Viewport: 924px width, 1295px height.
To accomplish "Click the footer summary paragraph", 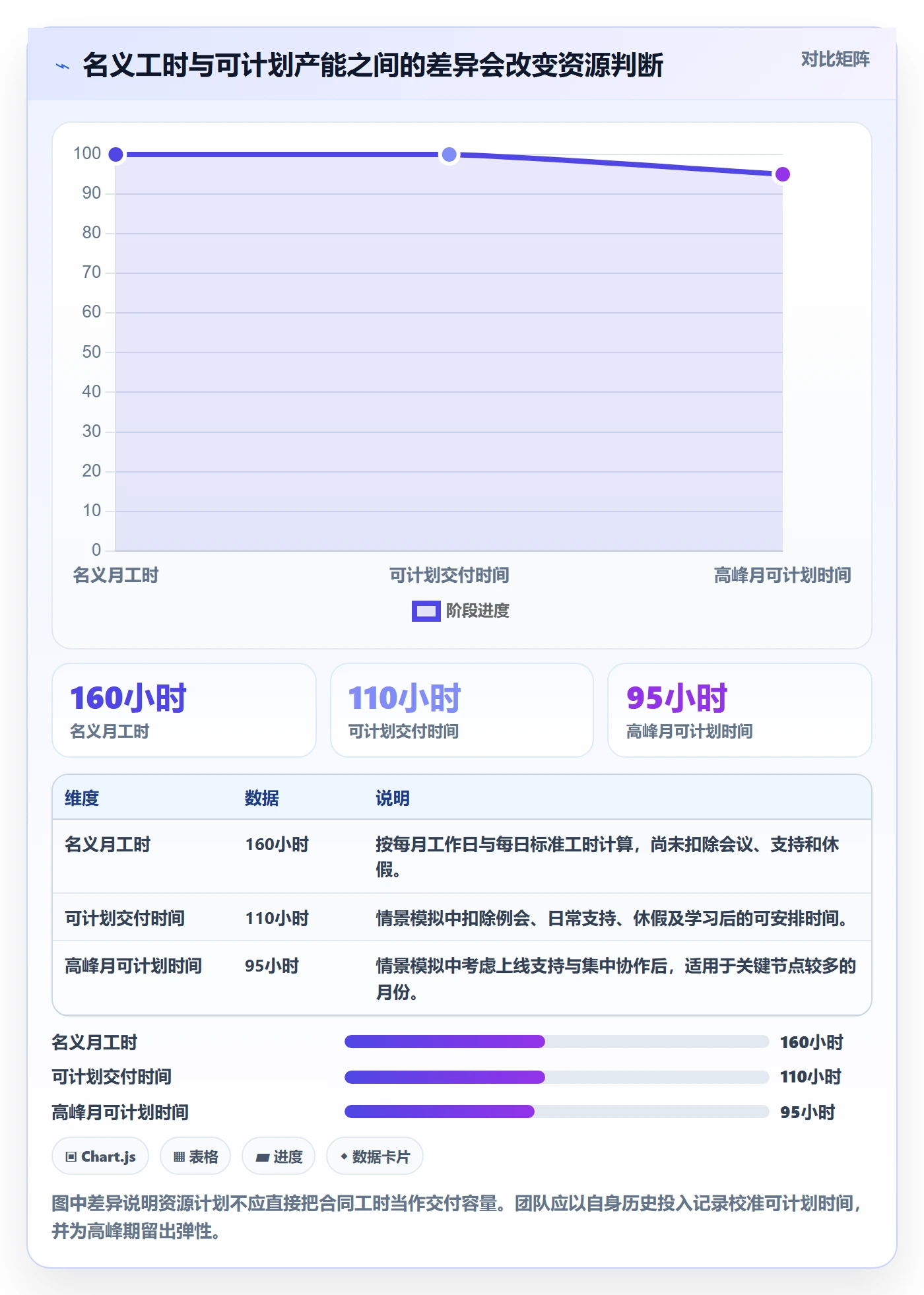I will (458, 1217).
